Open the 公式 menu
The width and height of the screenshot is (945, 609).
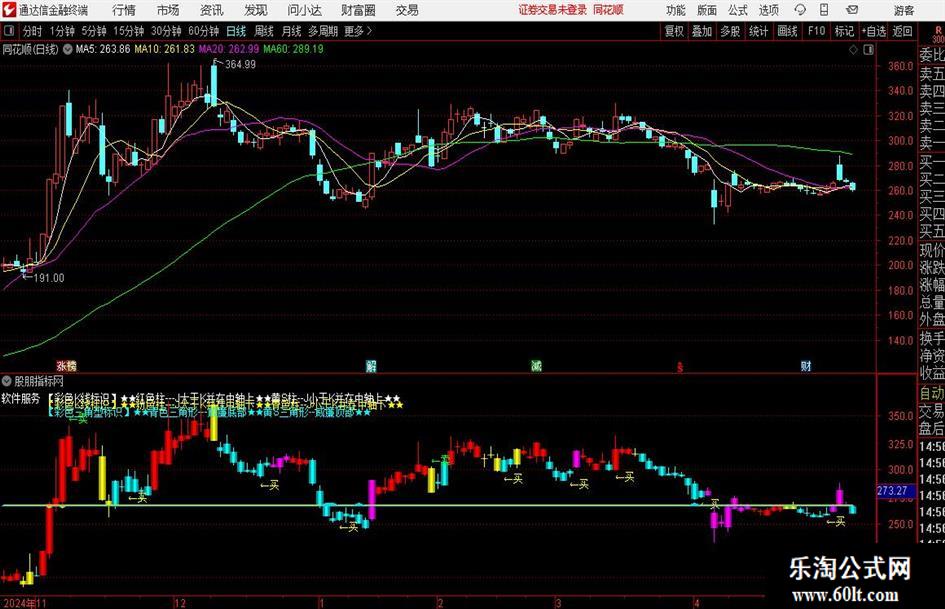(738, 10)
